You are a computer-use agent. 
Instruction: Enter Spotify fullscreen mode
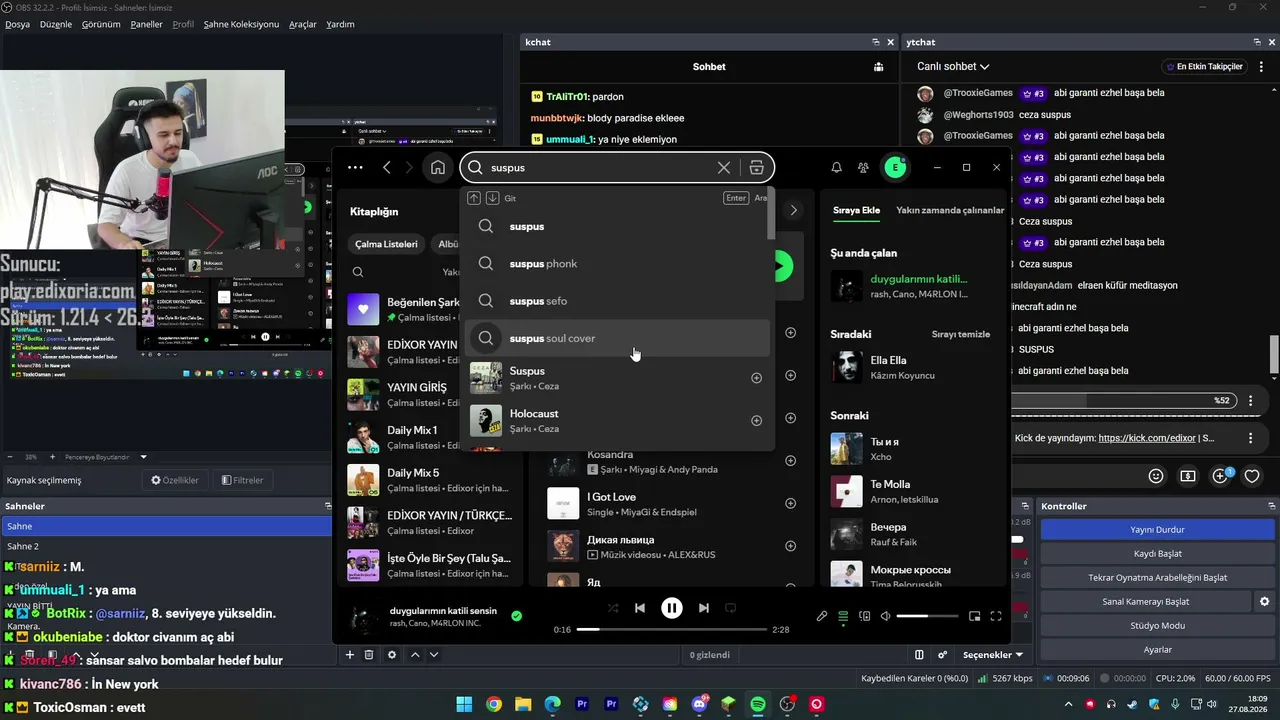coord(996,617)
